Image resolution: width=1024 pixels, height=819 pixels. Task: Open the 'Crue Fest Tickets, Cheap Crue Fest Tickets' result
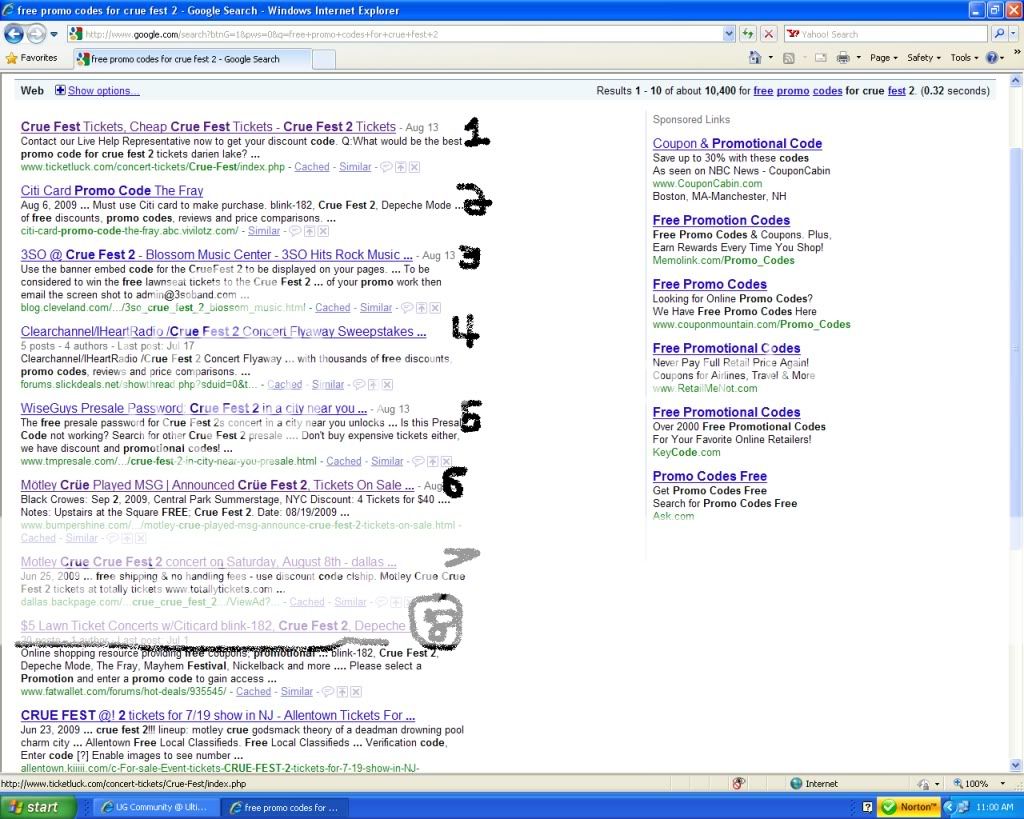point(208,127)
